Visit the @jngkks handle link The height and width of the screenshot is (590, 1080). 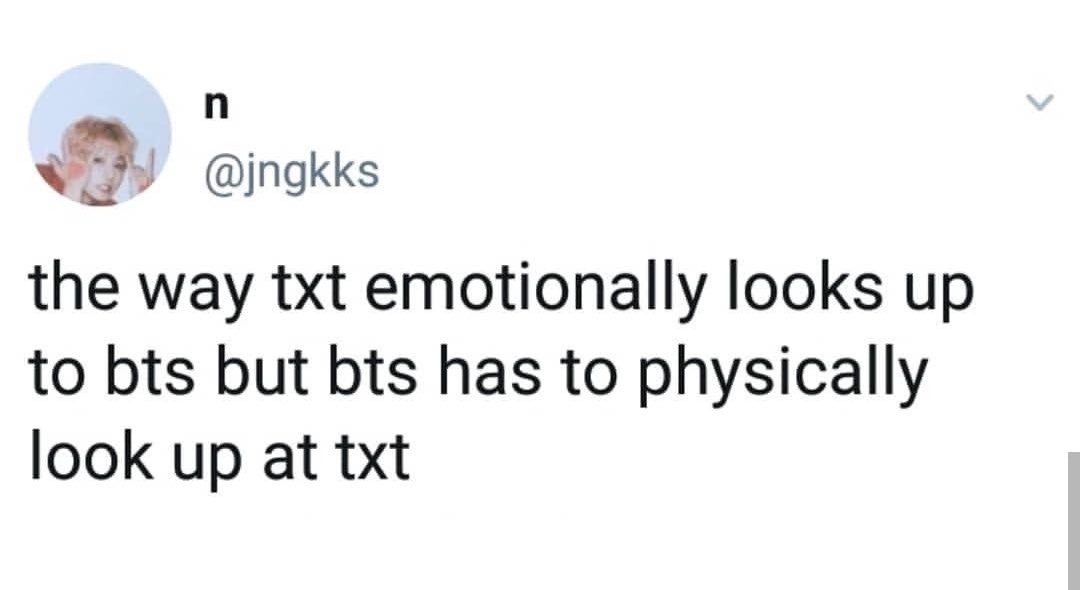point(292,172)
